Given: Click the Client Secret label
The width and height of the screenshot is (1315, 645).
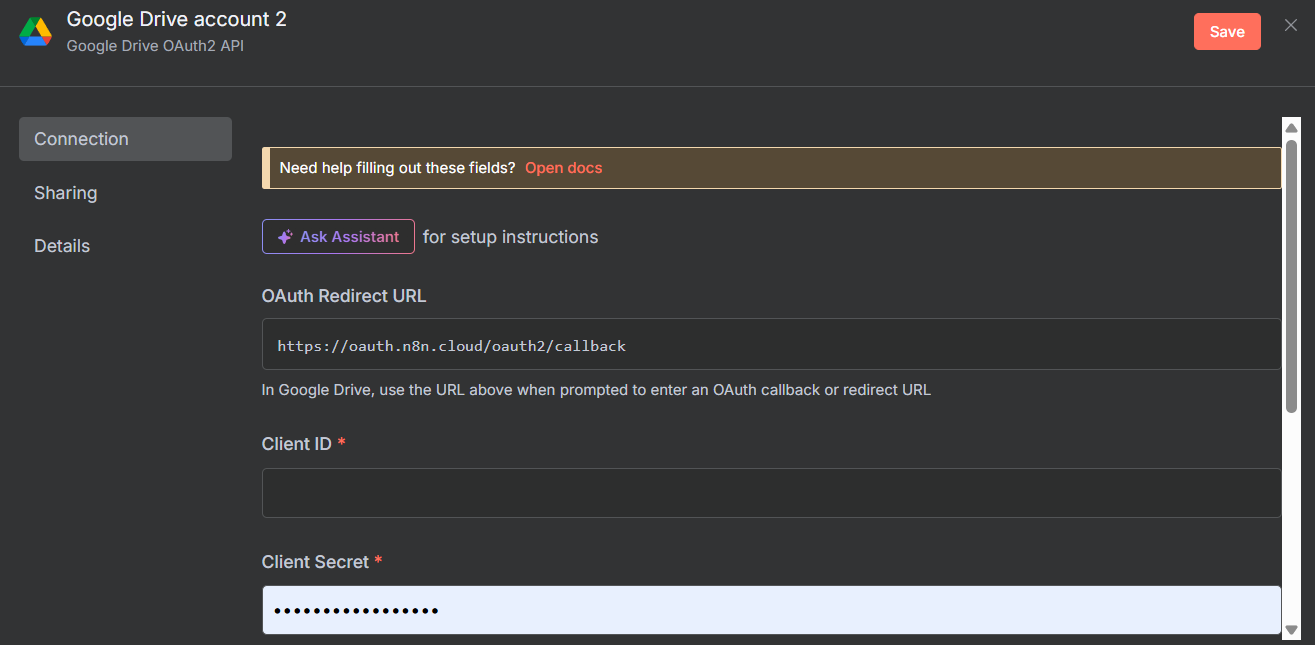Looking at the screenshot, I should click(315, 562).
